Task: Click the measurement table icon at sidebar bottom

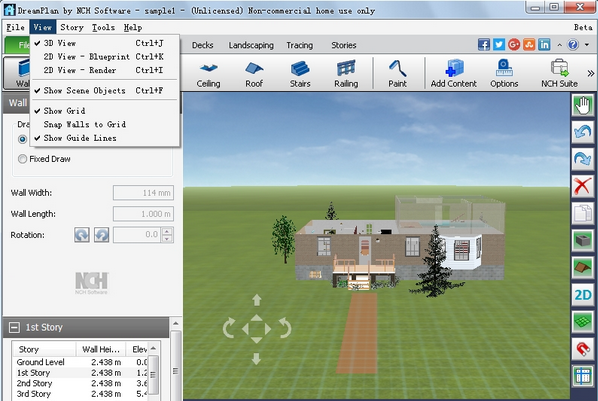Action: click(582, 376)
